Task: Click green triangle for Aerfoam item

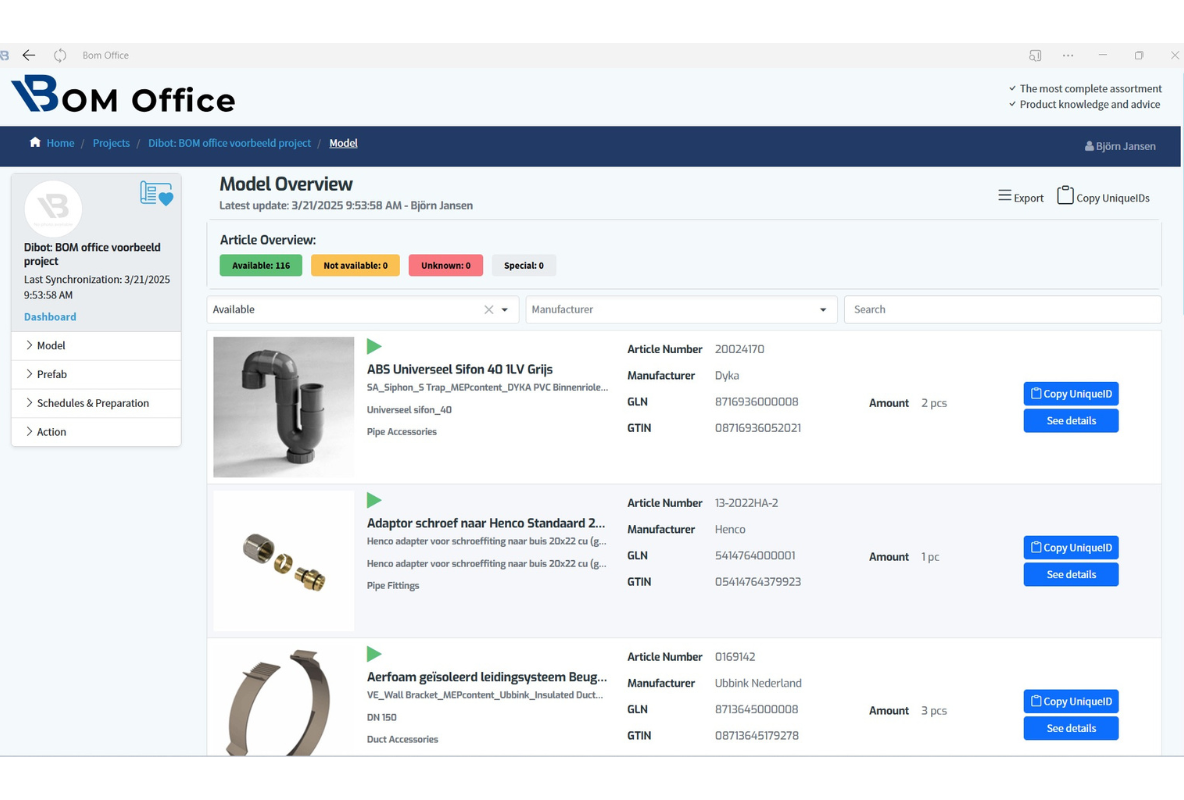Action: coord(374,654)
